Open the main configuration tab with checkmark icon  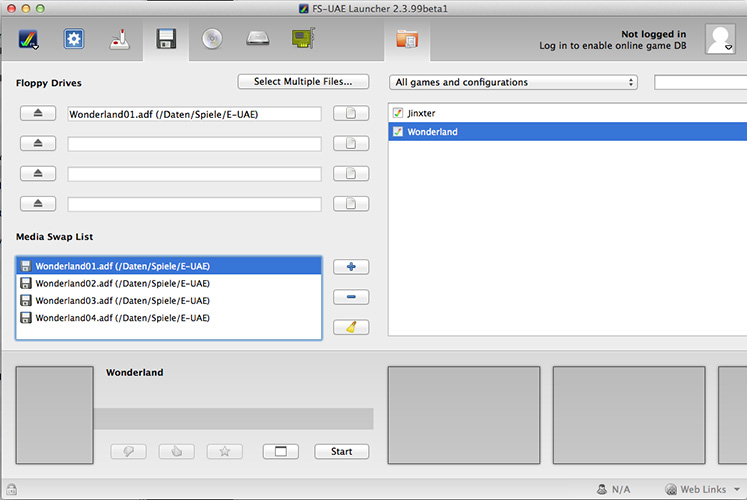pos(27,40)
